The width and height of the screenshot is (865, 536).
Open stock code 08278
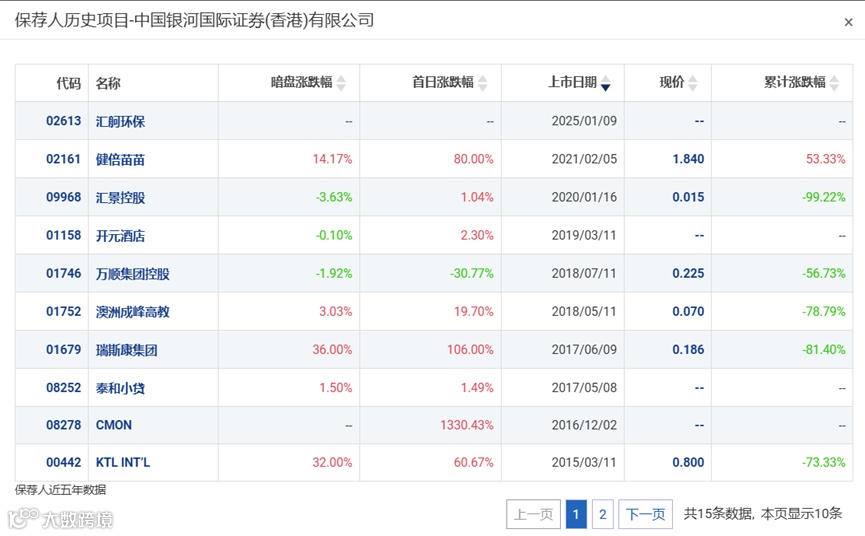pyautogui.click(x=63, y=425)
